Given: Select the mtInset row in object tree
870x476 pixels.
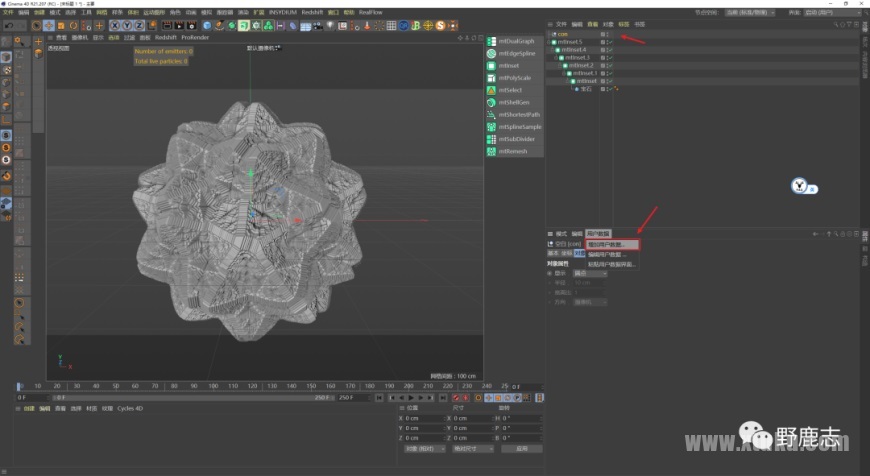Looking at the screenshot, I should coord(586,81).
